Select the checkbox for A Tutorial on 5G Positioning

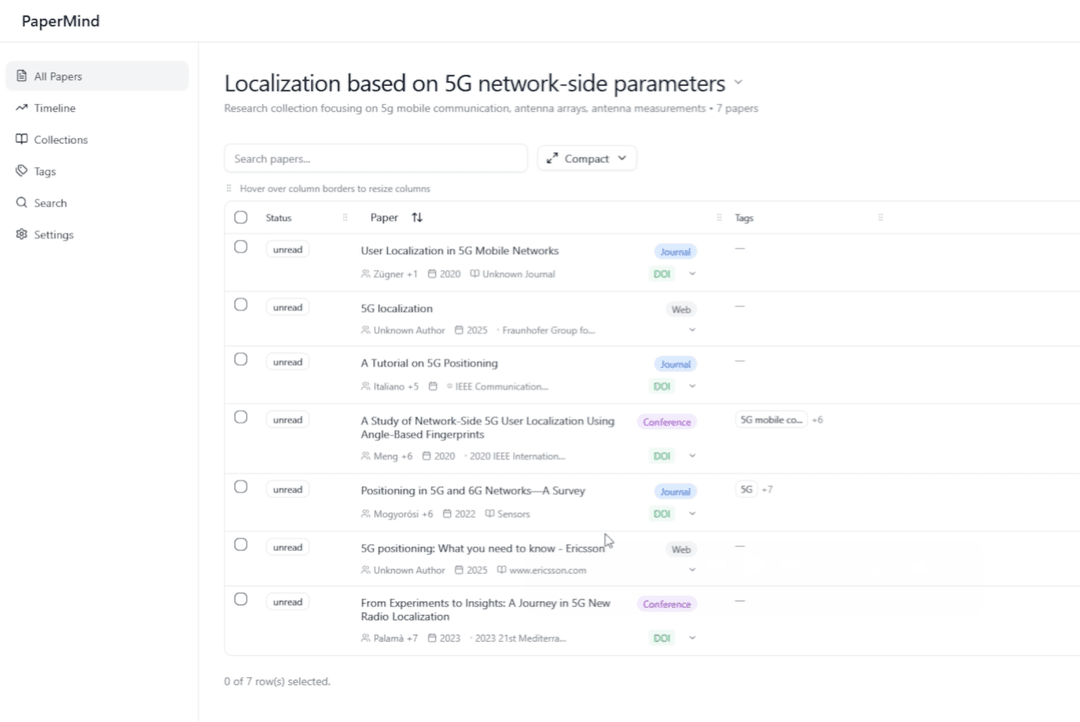[x=241, y=360]
